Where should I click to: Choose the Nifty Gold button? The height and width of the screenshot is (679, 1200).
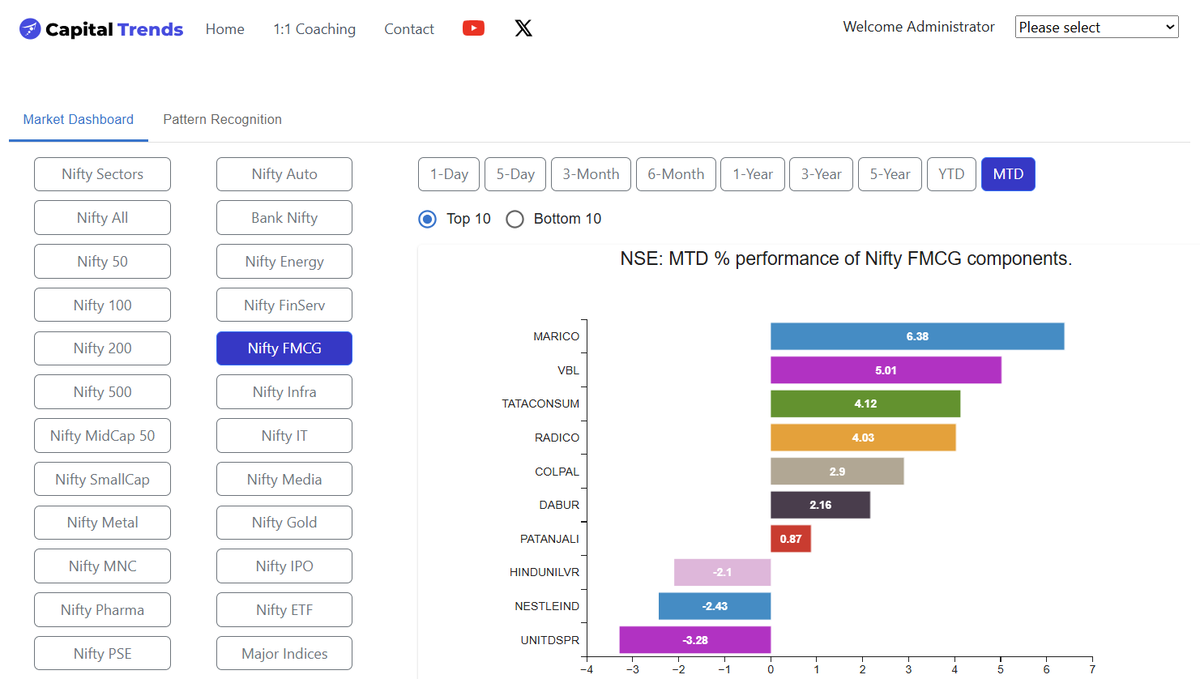(284, 522)
